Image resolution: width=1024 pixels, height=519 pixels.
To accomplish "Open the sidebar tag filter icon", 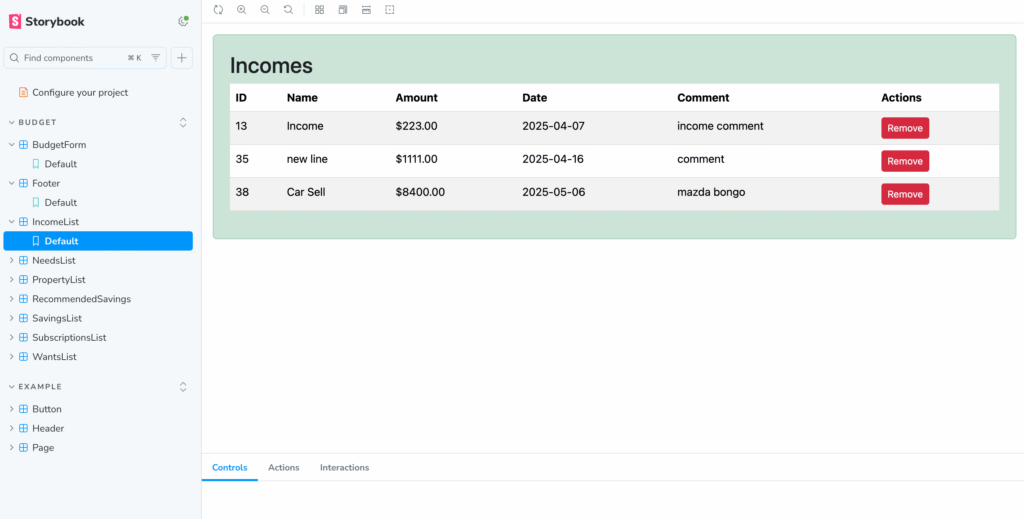I will click(156, 58).
